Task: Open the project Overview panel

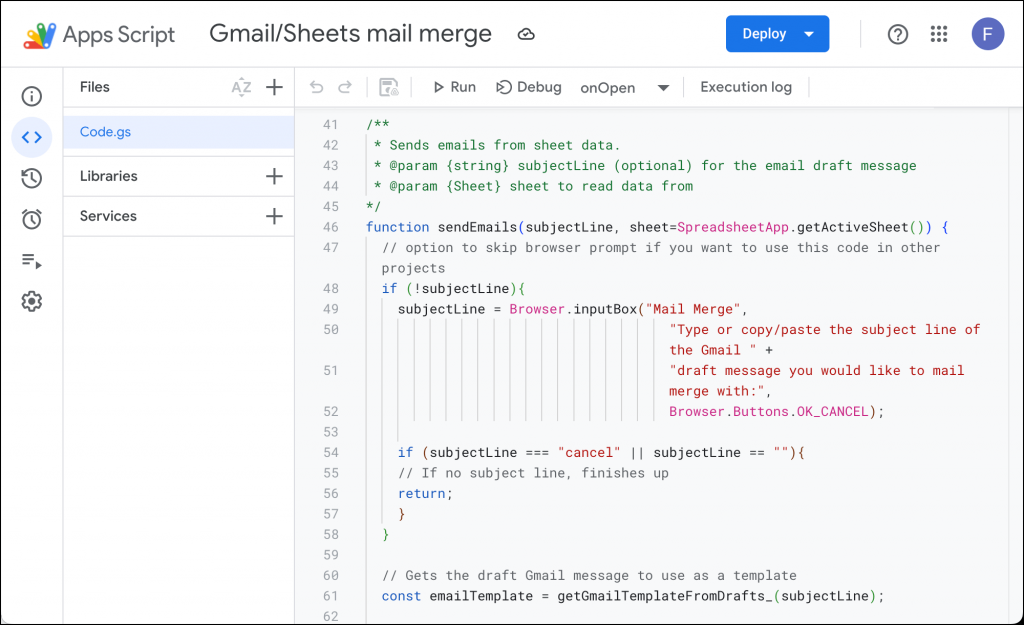Action: tap(31, 95)
